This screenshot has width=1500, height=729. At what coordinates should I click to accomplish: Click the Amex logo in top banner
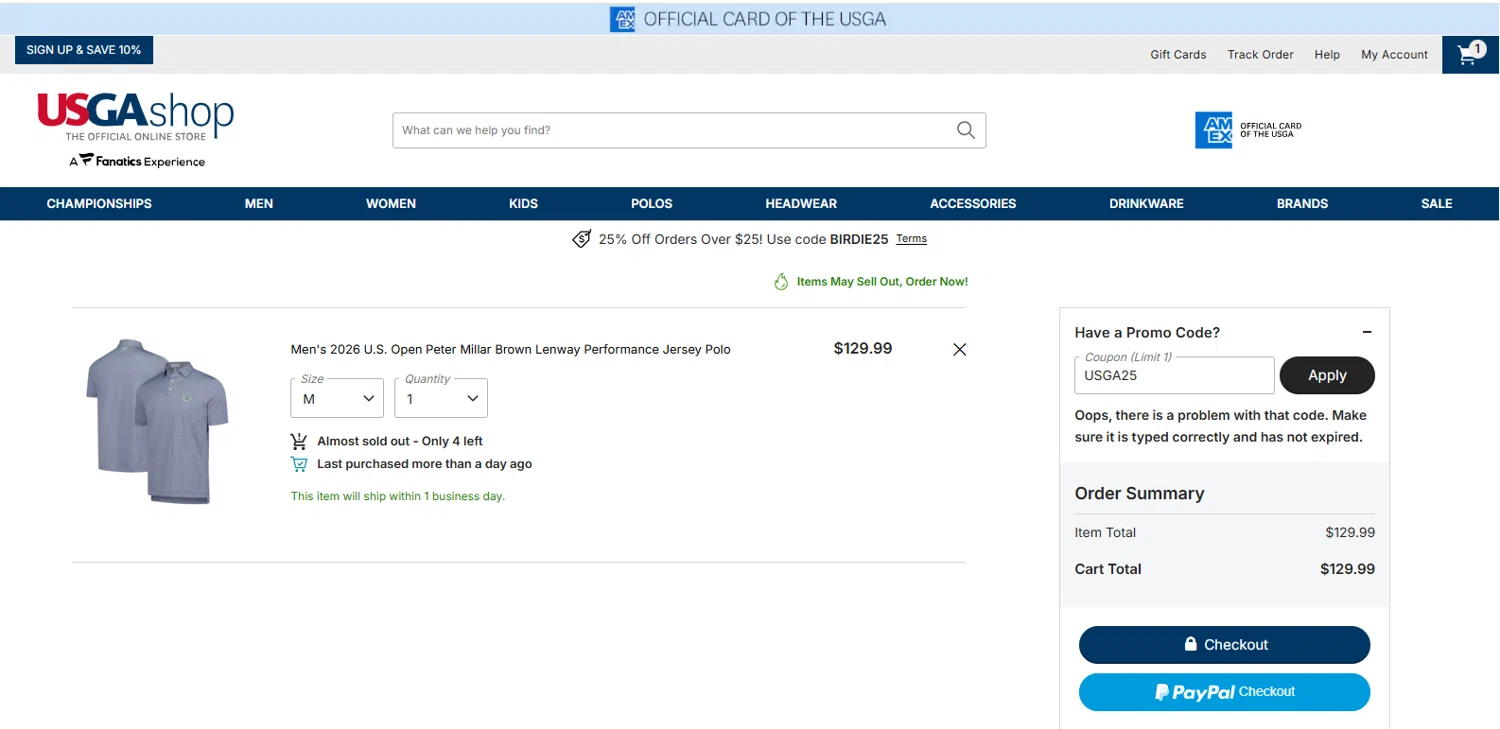[623, 19]
